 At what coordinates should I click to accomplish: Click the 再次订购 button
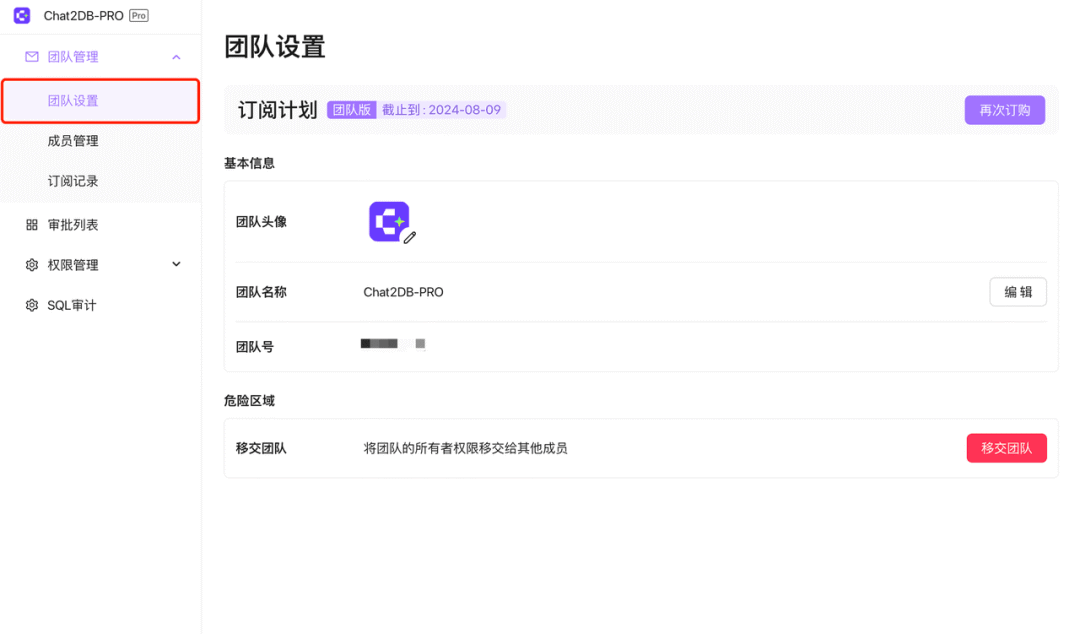[x=1004, y=110]
